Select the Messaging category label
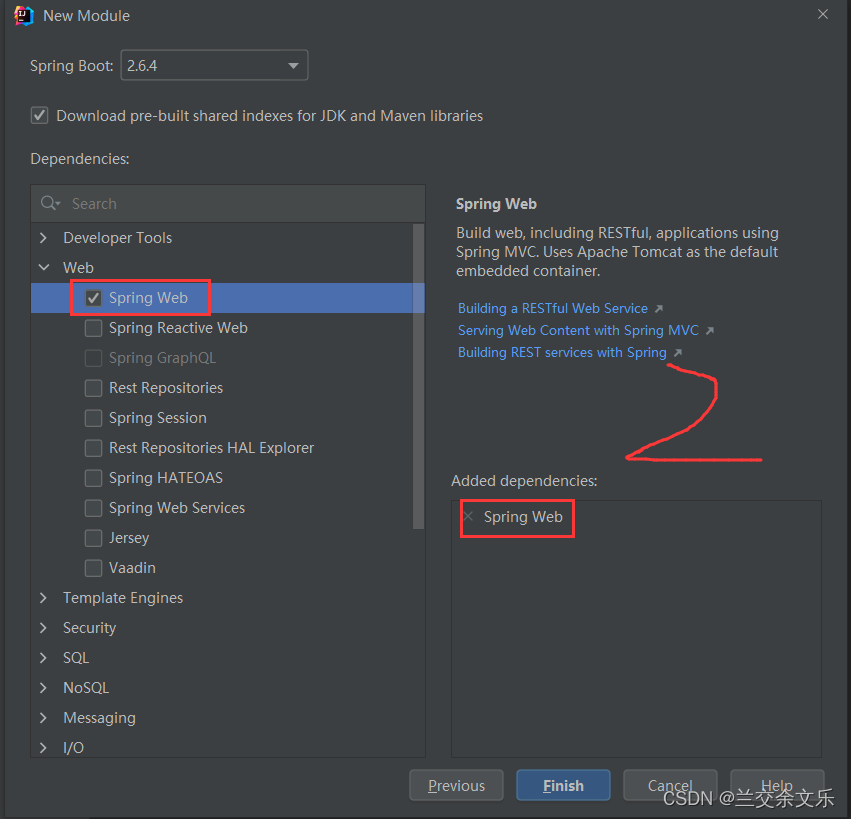 click(99, 718)
